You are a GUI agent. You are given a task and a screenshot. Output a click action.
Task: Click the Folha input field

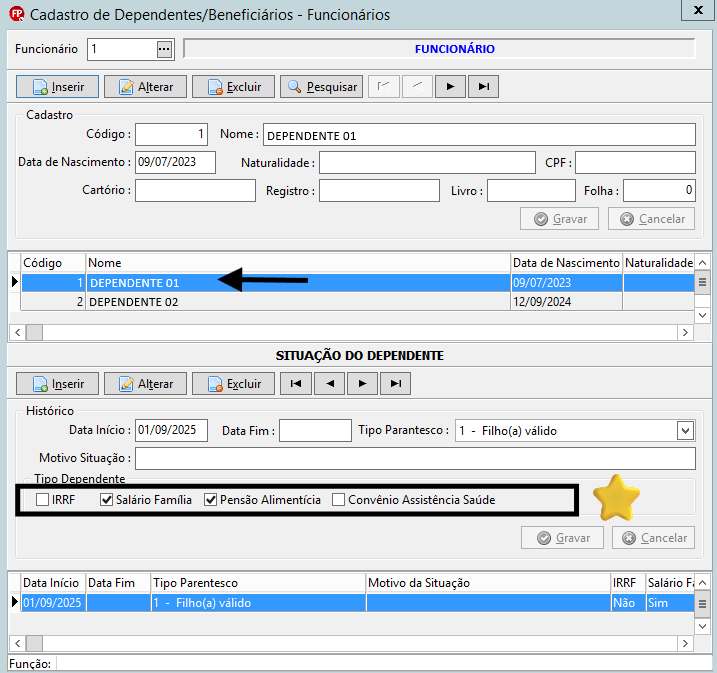[659, 191]
